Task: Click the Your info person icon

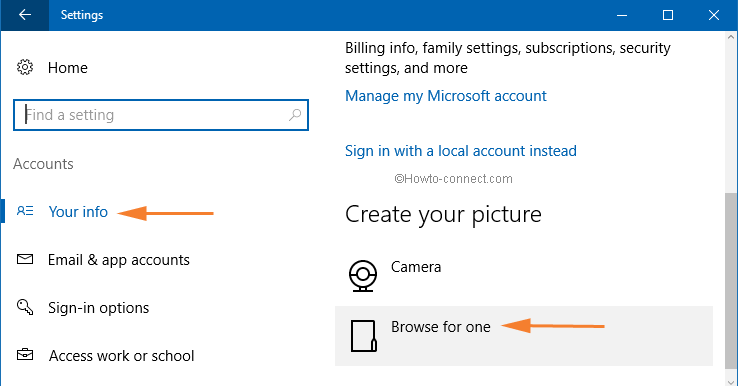Action: pos(25,211)
